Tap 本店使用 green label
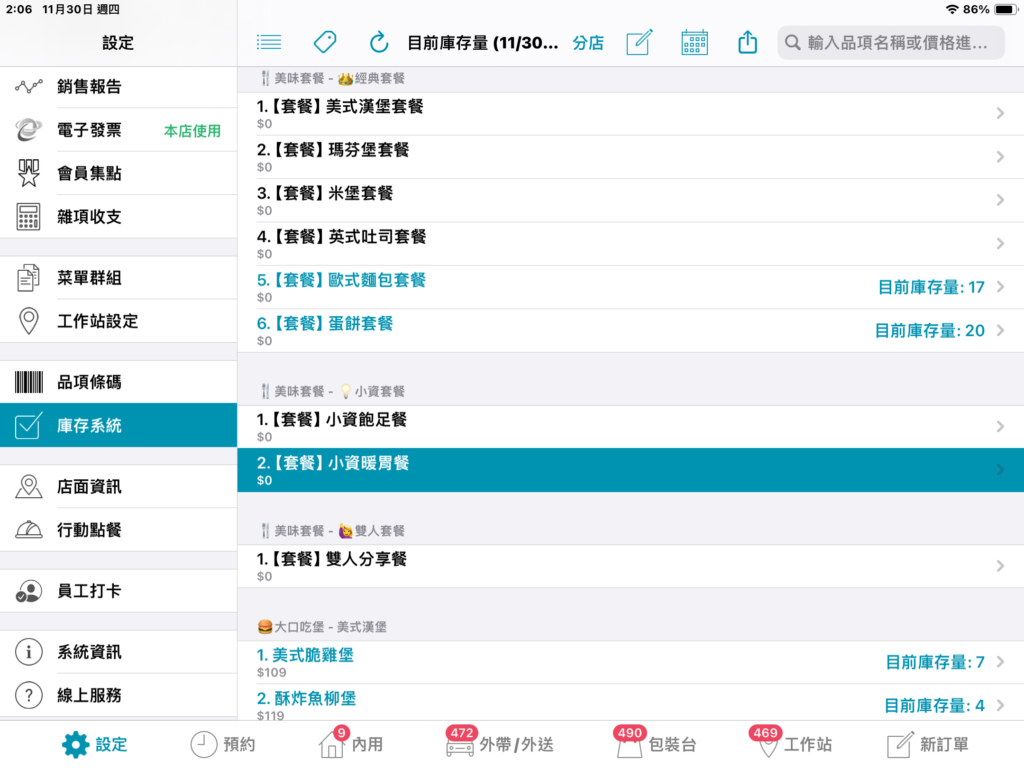This screenshot has width=1024, height=768. pos(192,131)
